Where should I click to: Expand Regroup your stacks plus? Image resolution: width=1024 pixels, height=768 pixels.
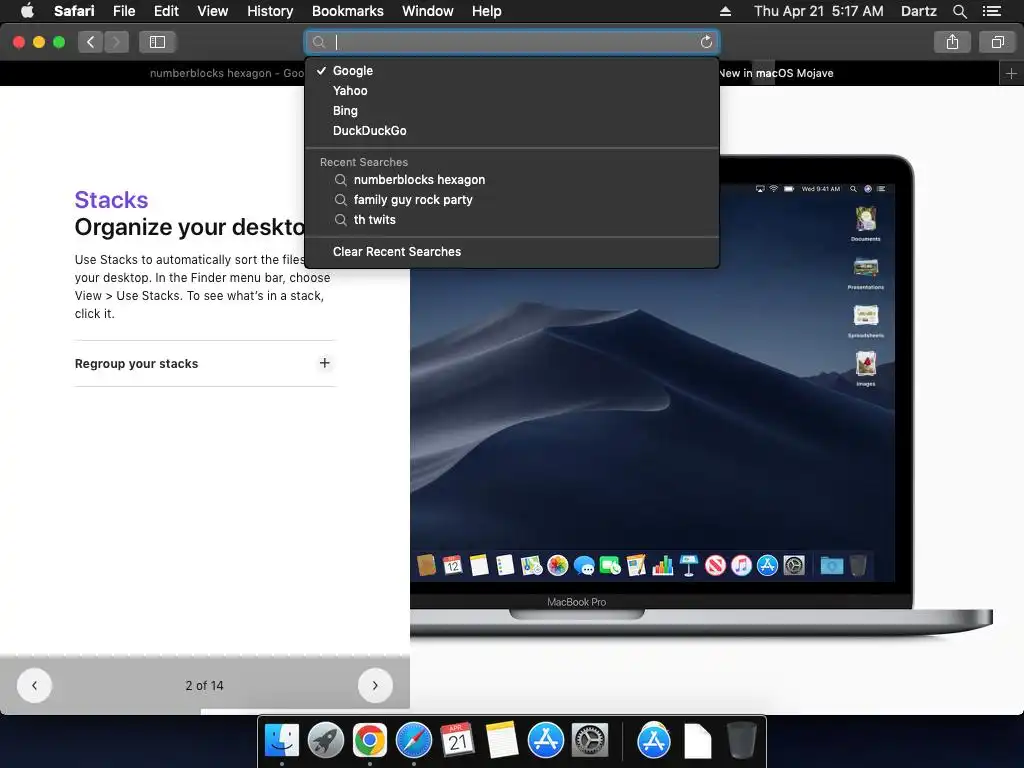325,363
